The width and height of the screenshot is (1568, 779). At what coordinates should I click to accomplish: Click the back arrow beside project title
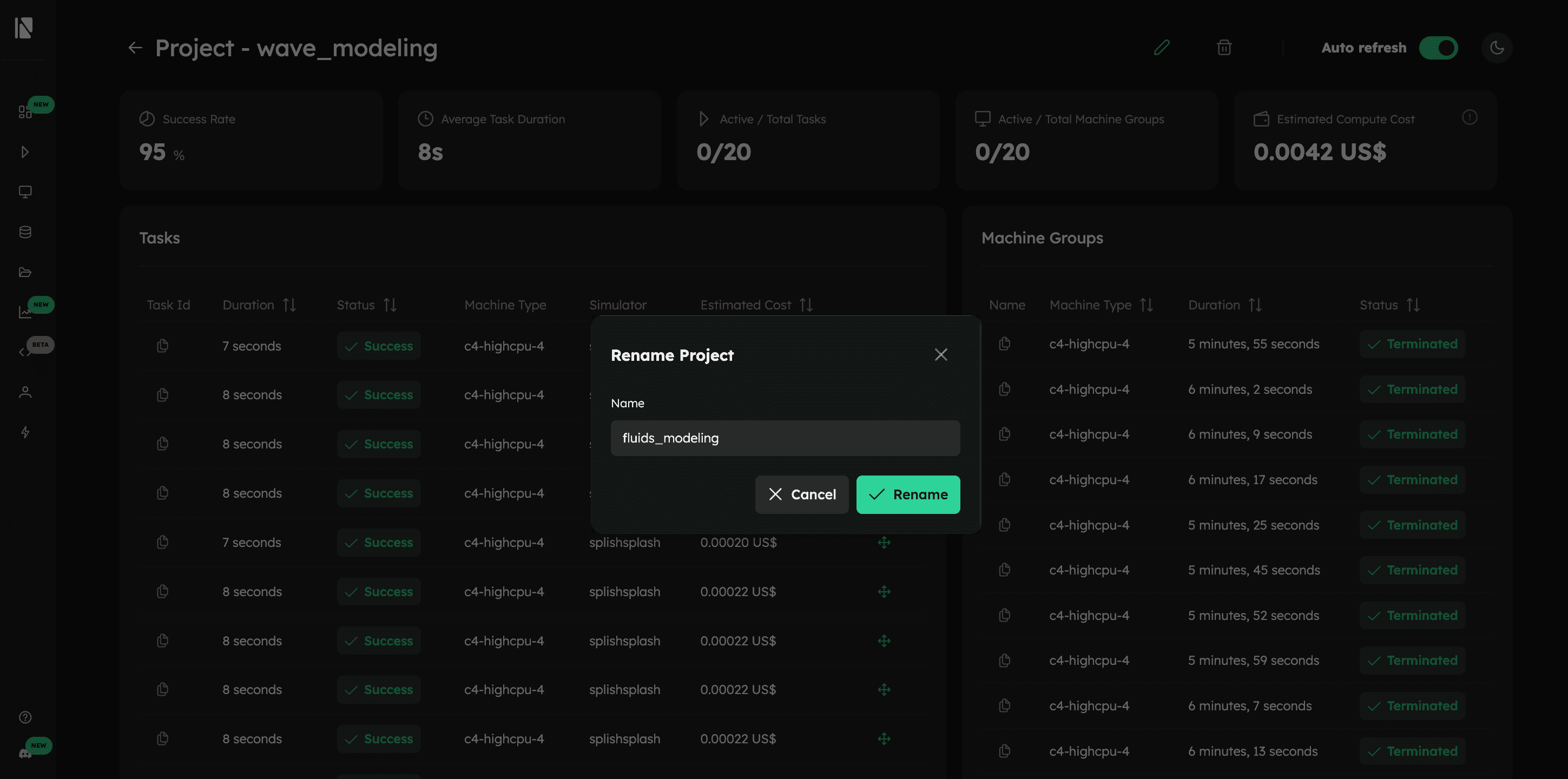135,48
